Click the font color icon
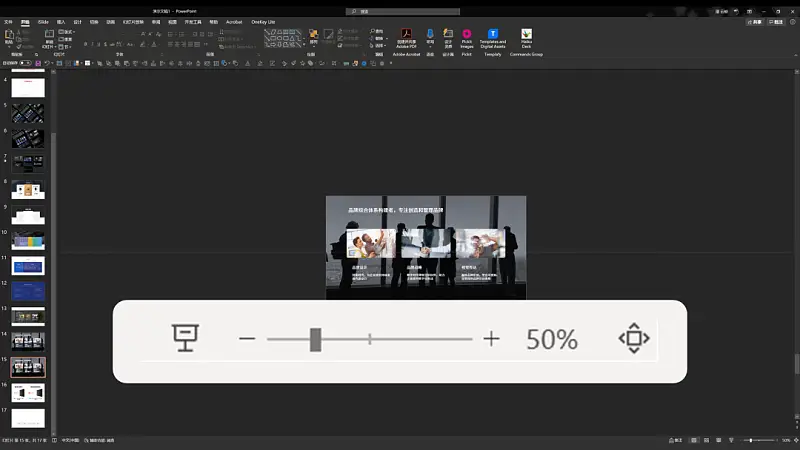The width and height of the screenshot is (800, 450). [x=154, y=44]
